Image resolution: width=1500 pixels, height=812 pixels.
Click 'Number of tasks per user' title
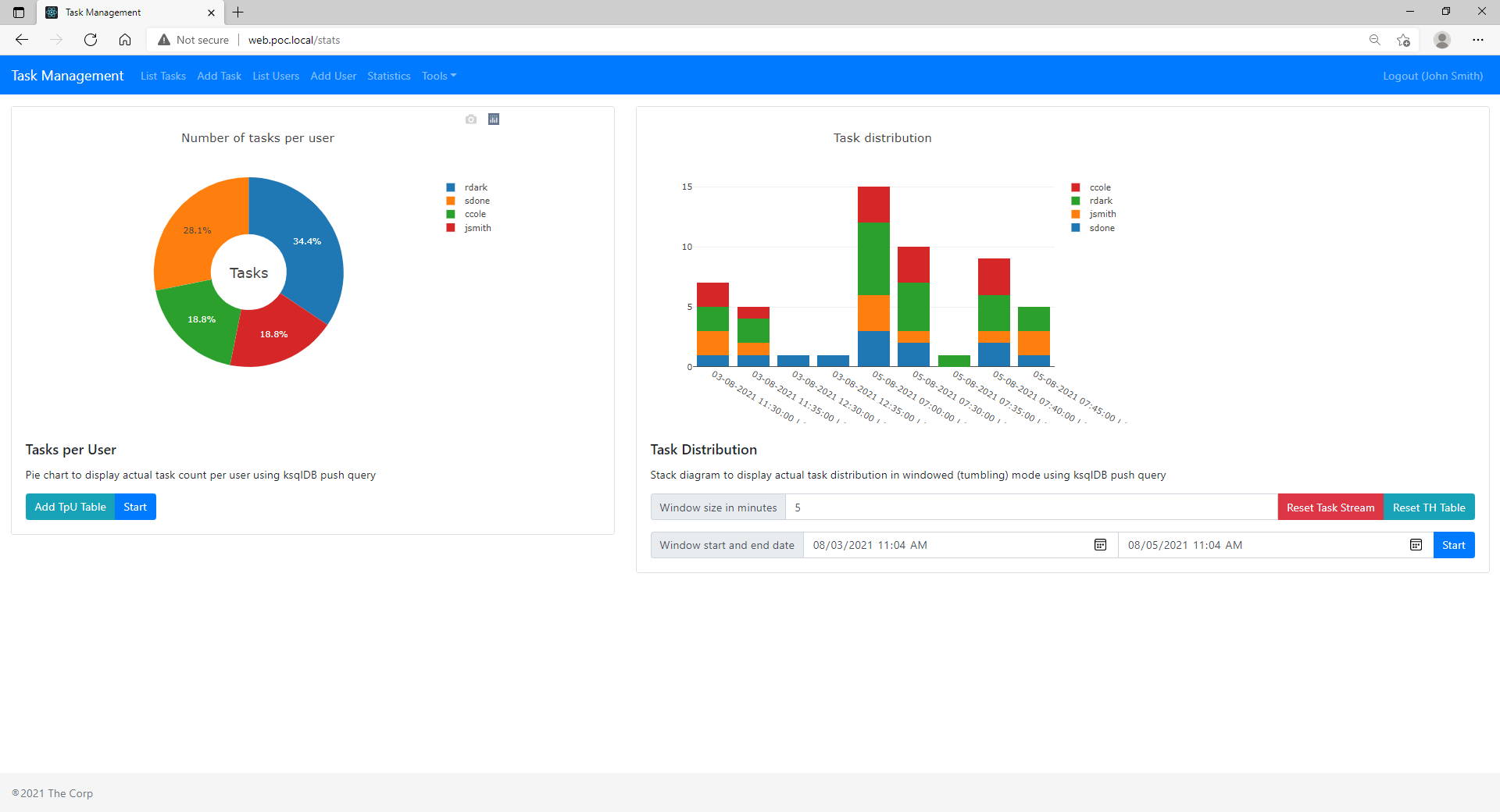coord(258,138)
